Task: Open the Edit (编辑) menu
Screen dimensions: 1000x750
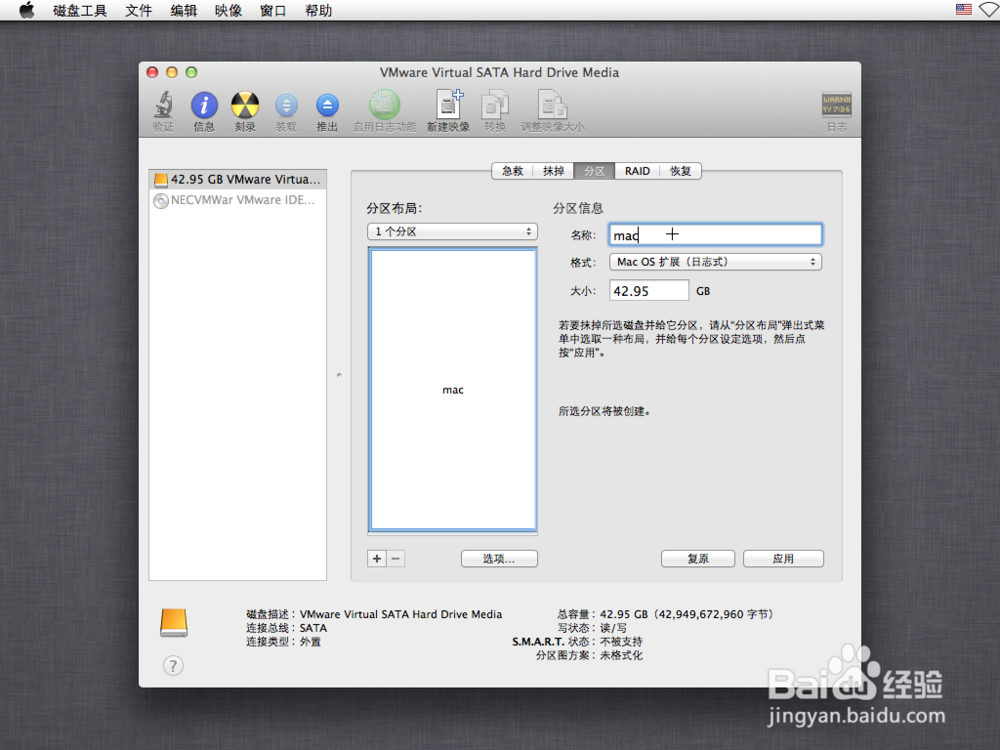Action: tap(184, 10)
